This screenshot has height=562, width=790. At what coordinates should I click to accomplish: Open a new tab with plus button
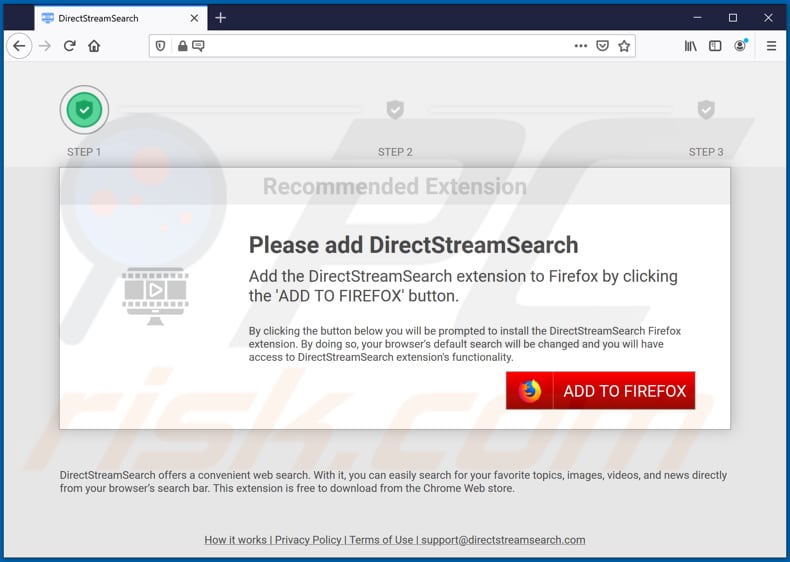pyautogui.click(x=221, y=18)
